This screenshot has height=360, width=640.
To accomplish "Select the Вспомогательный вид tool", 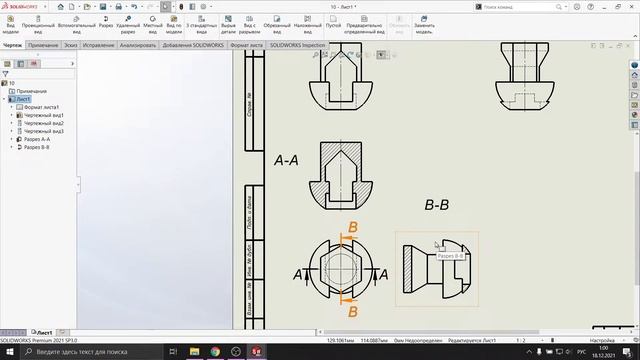I will (x=76, y=25).
